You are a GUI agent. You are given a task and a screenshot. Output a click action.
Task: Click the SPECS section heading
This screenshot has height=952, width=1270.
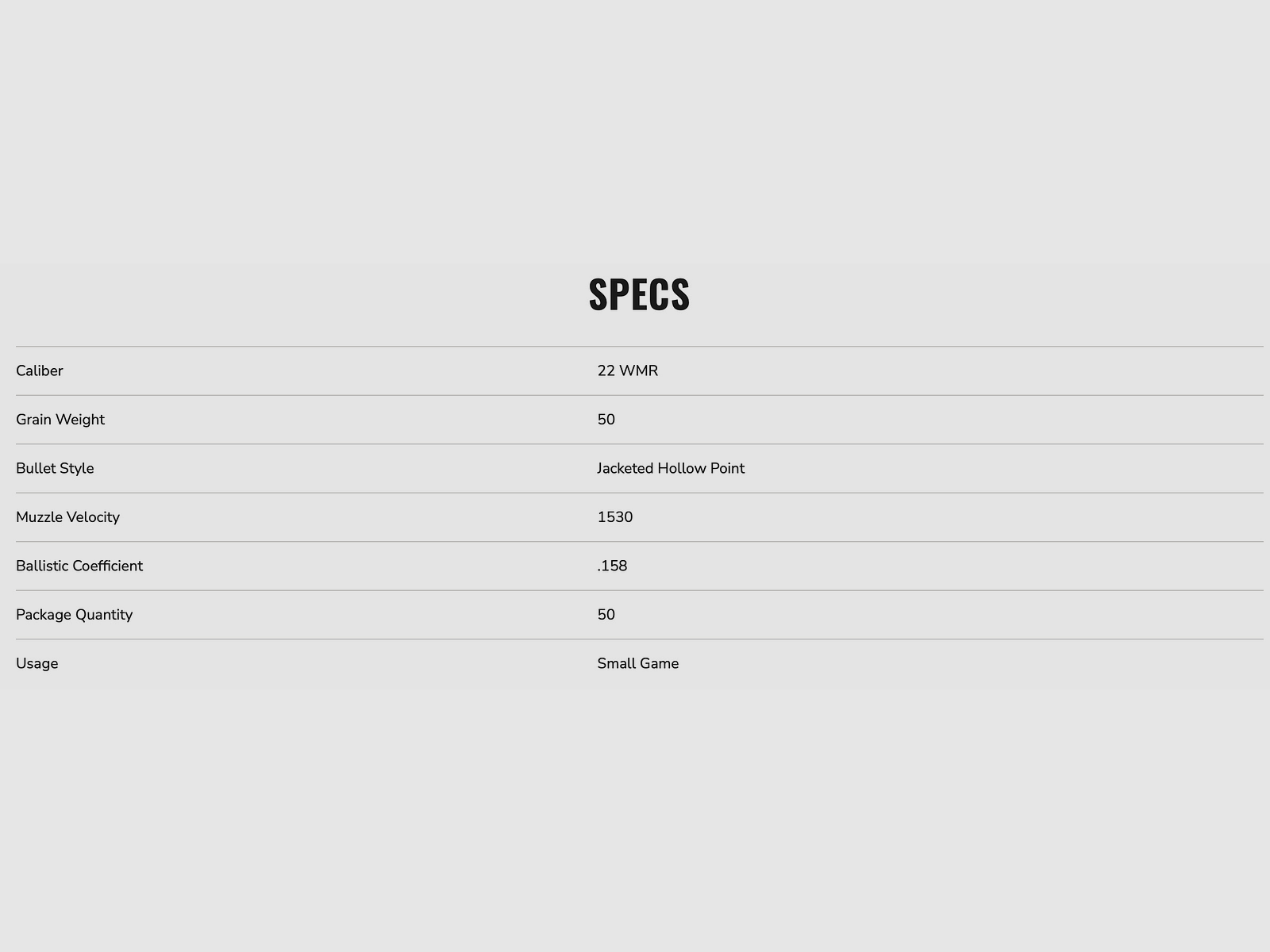pos(639,294)
